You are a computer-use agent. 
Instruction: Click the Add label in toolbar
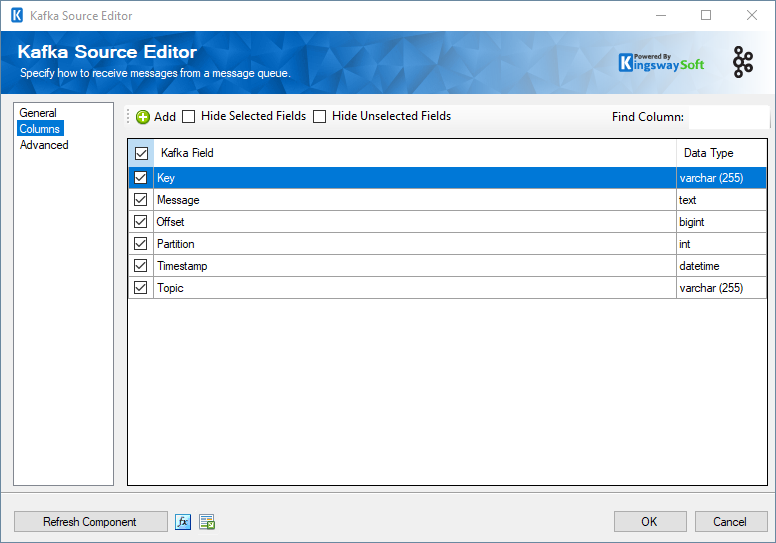(x=165, y=117)
